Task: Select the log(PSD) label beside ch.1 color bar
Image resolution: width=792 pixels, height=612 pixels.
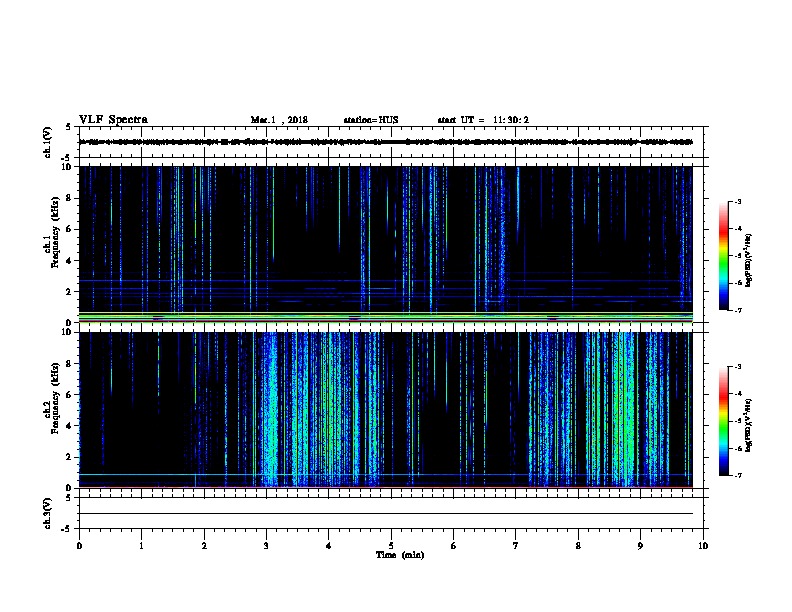Action: (x=748, y=260)
